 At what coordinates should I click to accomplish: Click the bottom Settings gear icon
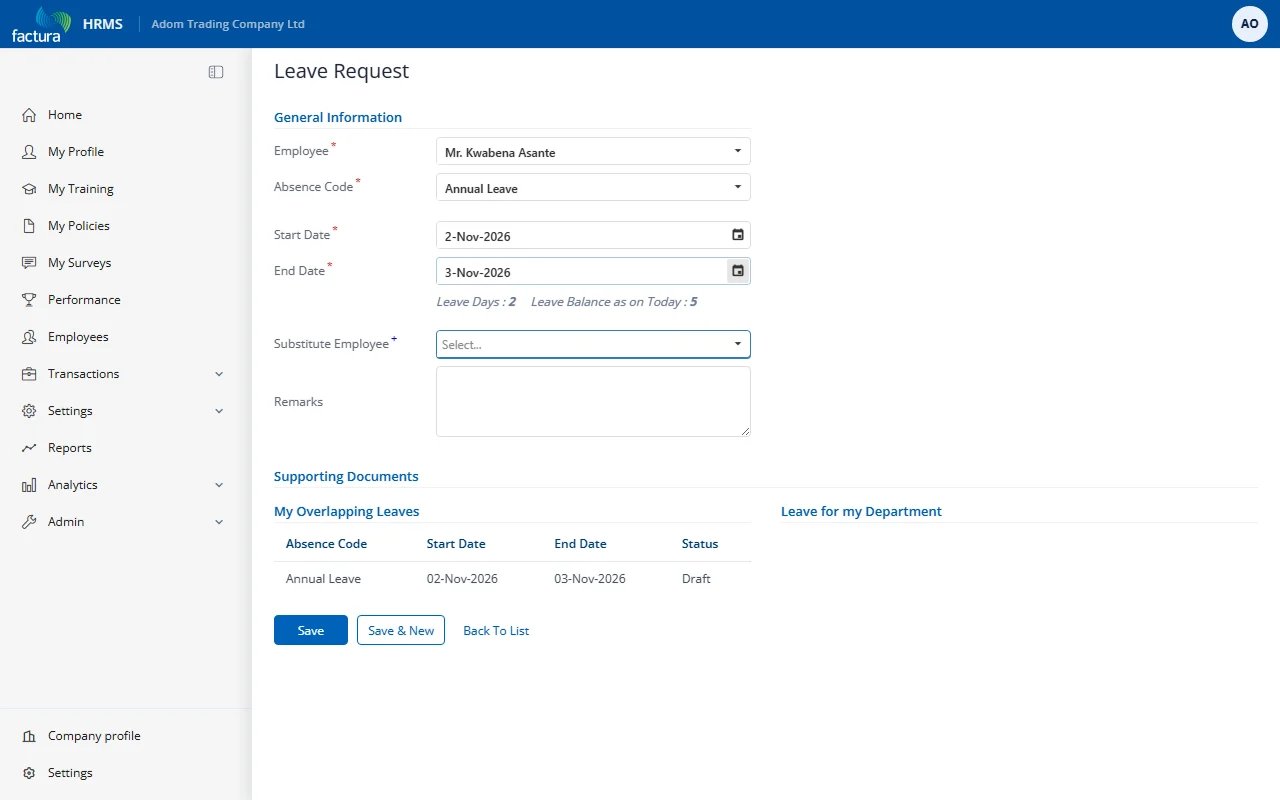pyautogui.click(x=29, y=773)
